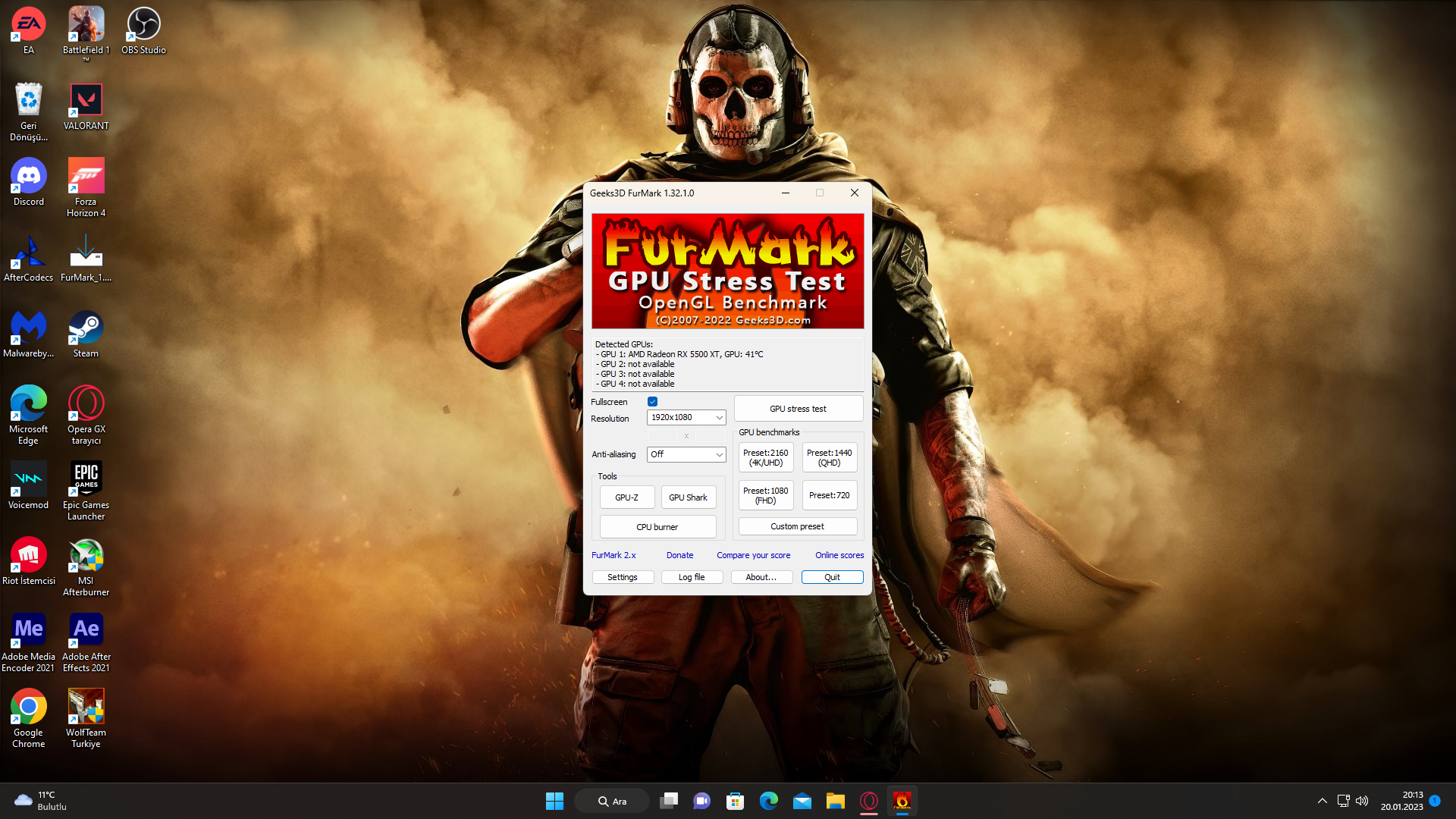Run Preset:1080 (FHD) benchmark
Image resolution: width=1456 pixels, height=819 pixels.
(765, 495)
